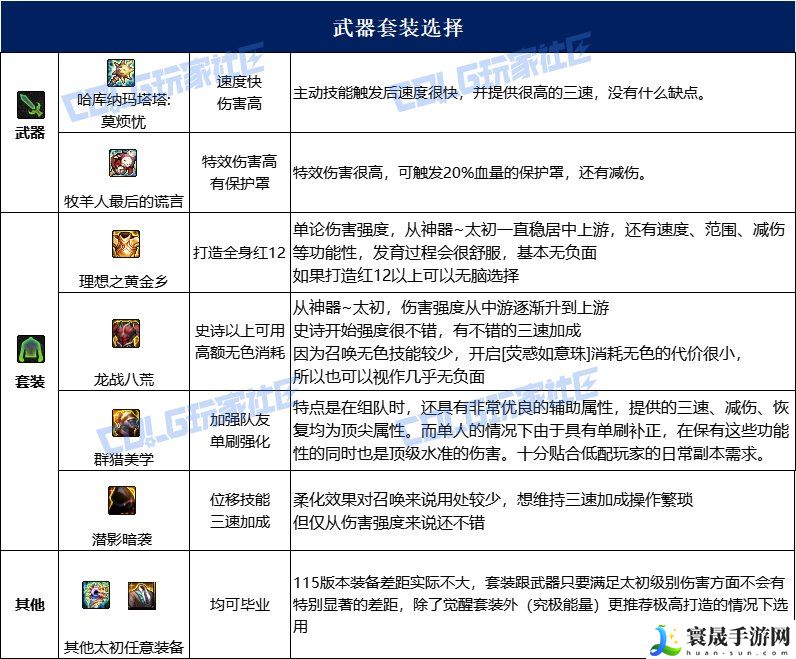Click the 特效伤害高 有保护罩 feature cell
The height and width of the screenshot is (659, 796).
[240, 173]
